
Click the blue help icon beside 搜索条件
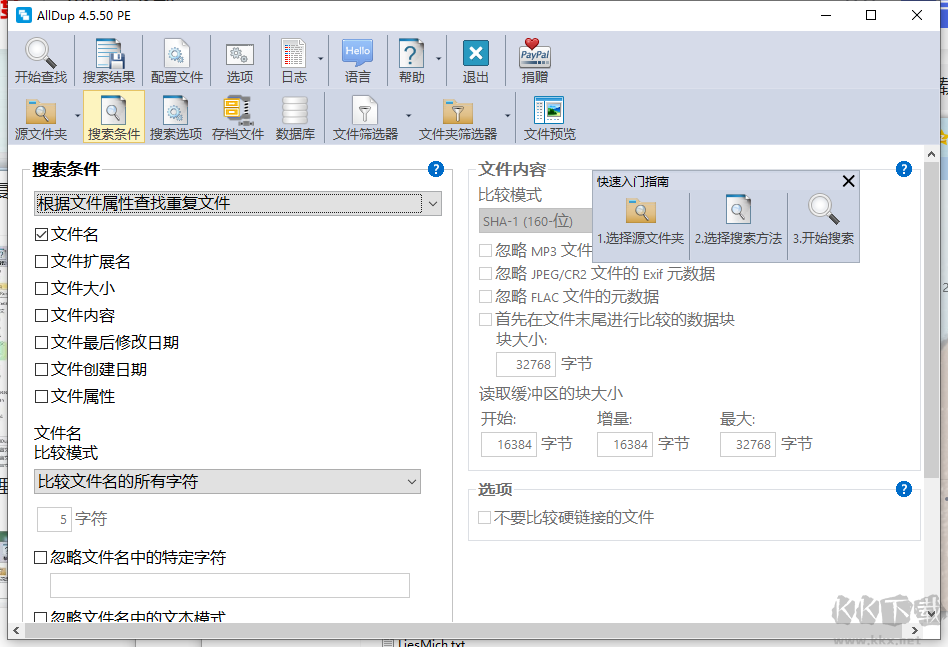[435, 170]
